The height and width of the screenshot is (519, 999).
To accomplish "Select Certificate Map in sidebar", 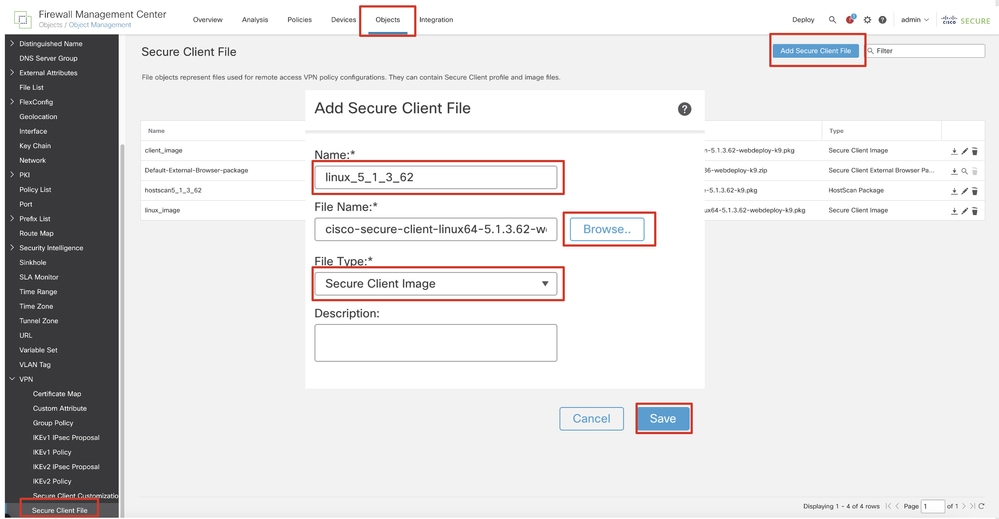I will tap(57, 394).
